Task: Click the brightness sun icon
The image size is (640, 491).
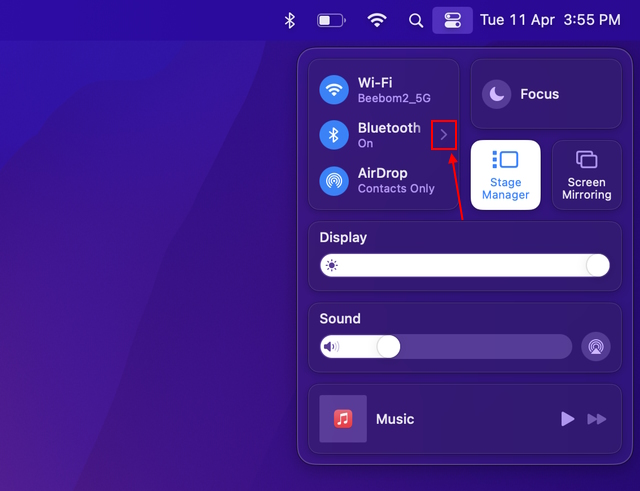Action: [331, 266]
